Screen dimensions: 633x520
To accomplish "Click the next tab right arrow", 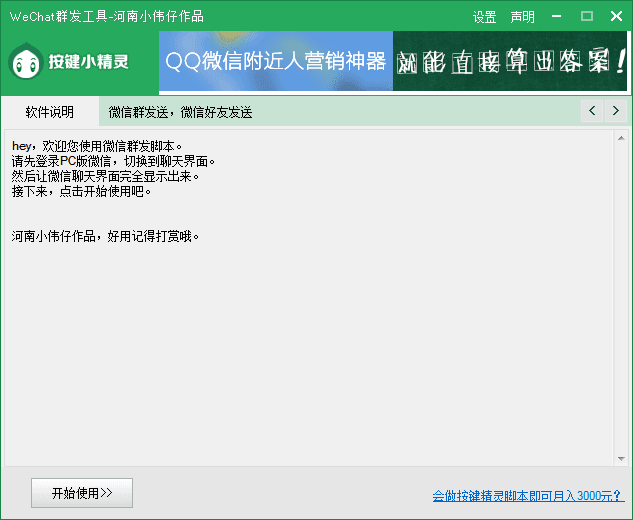I will (616, 111).
